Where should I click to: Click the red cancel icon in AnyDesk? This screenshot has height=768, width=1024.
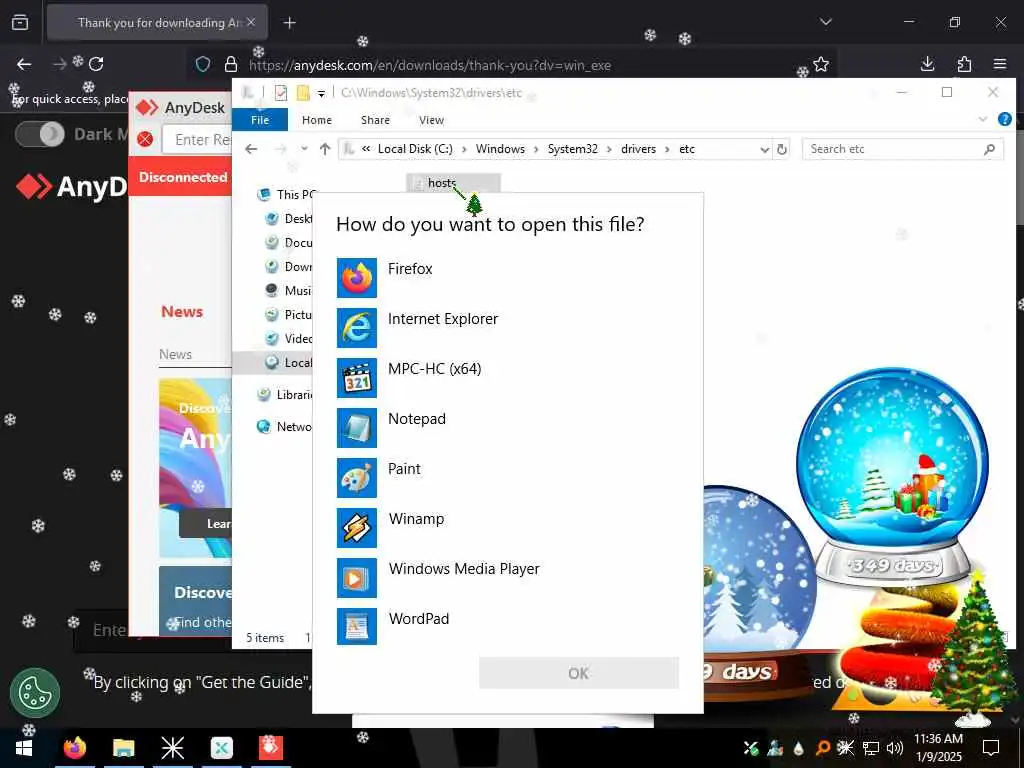click(x=146, y=139)
